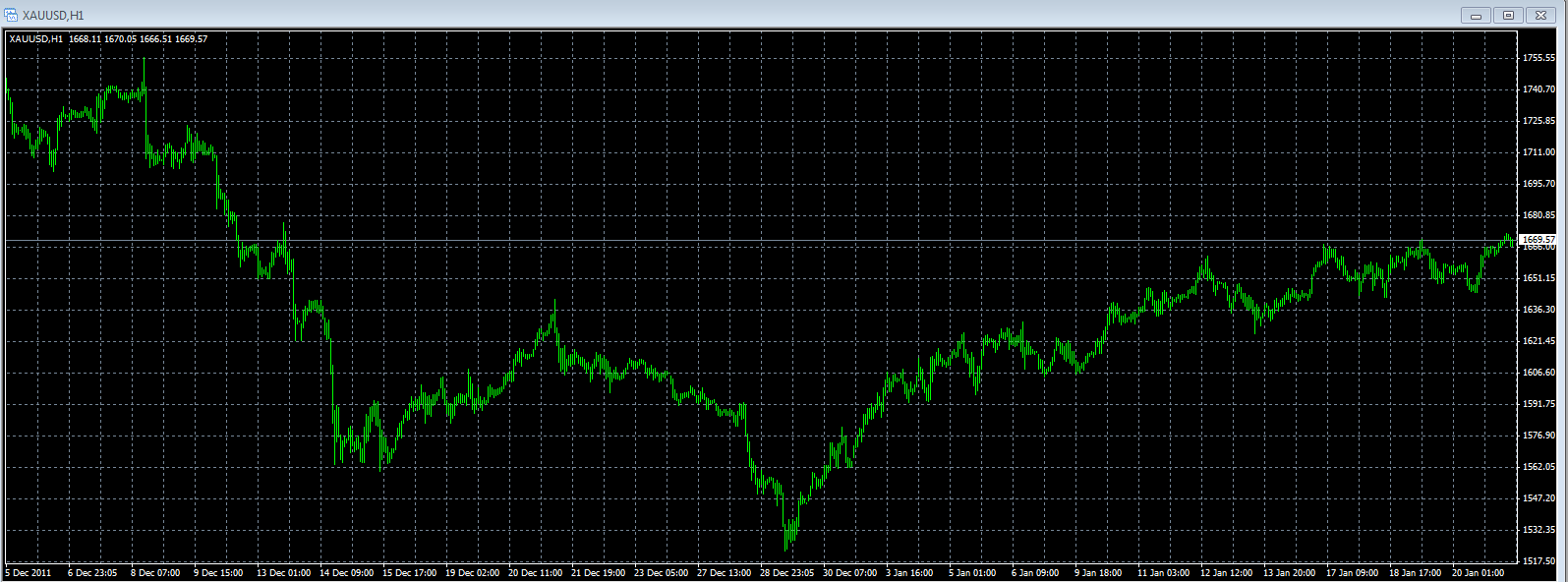Click the 1711.00 price level on axis
This screenshot has height=582, width=1568.
coord(1538,152)
